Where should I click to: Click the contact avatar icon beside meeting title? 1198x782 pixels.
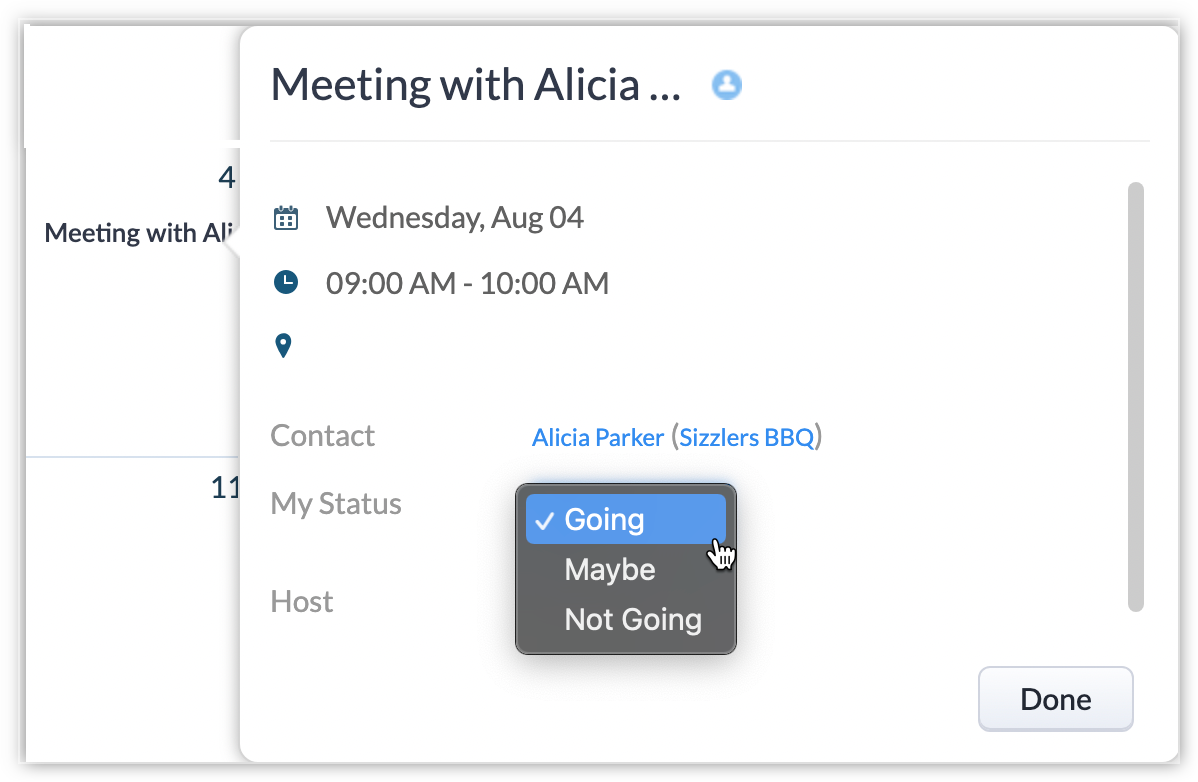727,85
